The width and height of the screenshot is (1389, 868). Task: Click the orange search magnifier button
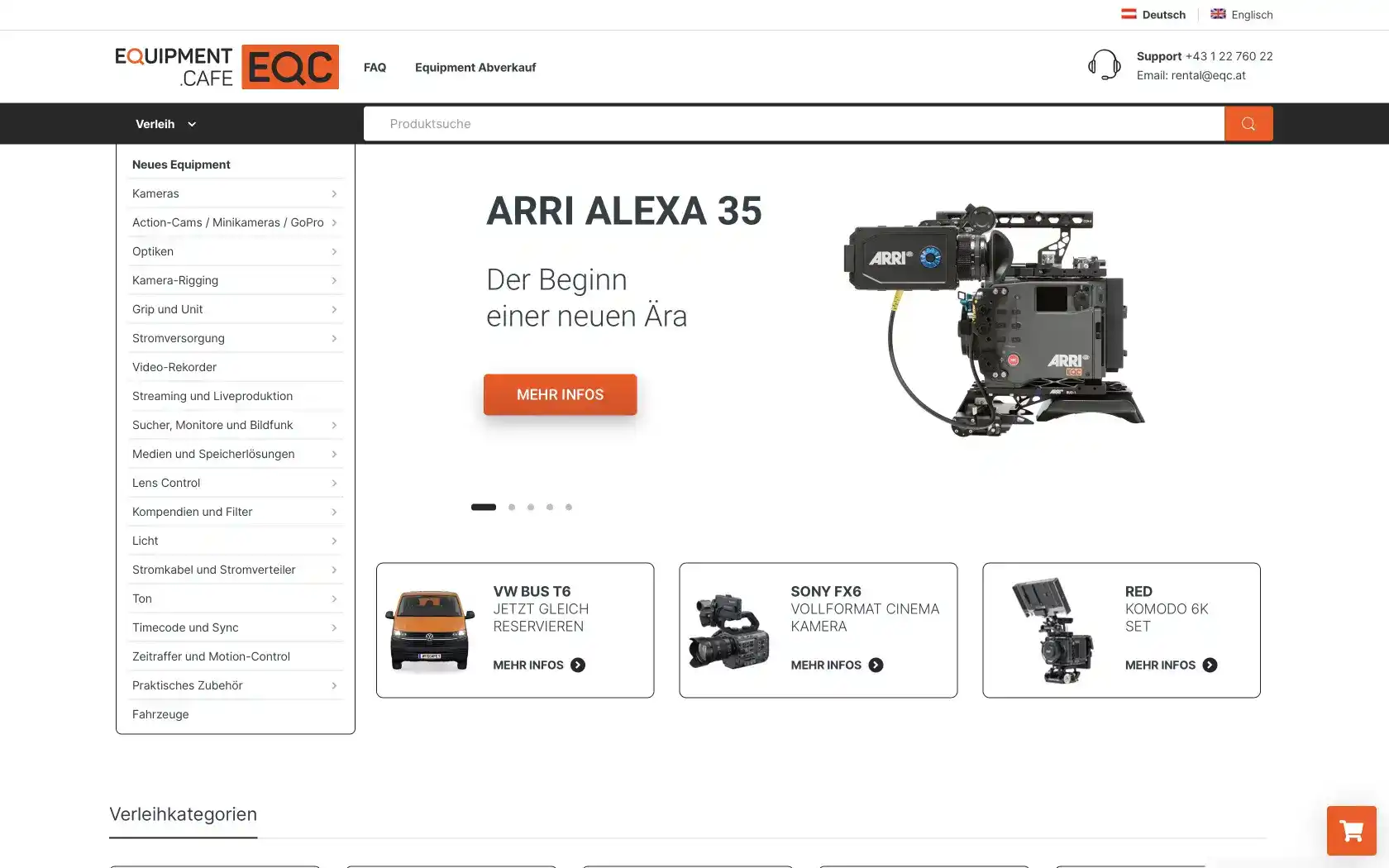1248,124
